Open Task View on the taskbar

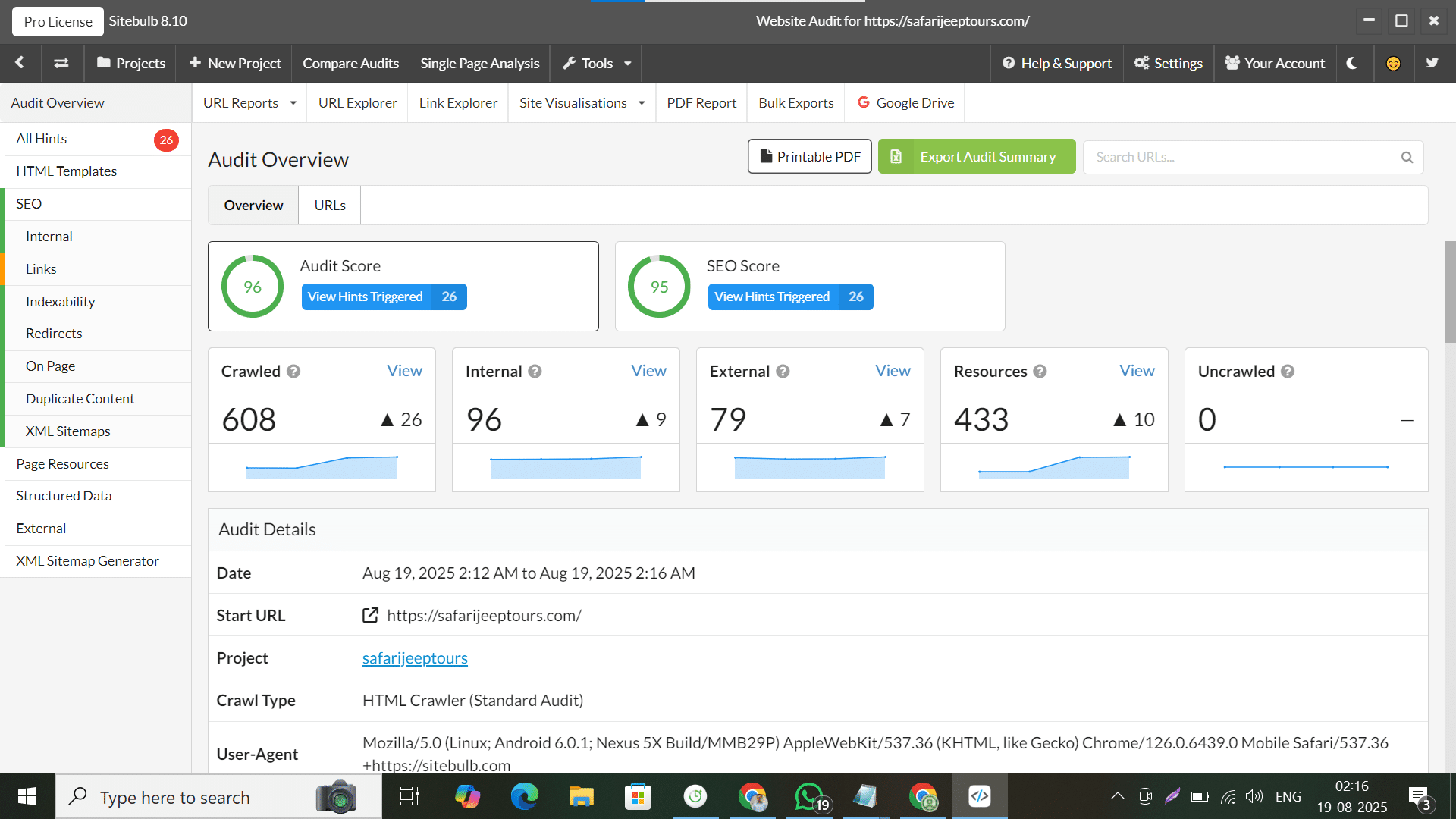pos(409,796)
